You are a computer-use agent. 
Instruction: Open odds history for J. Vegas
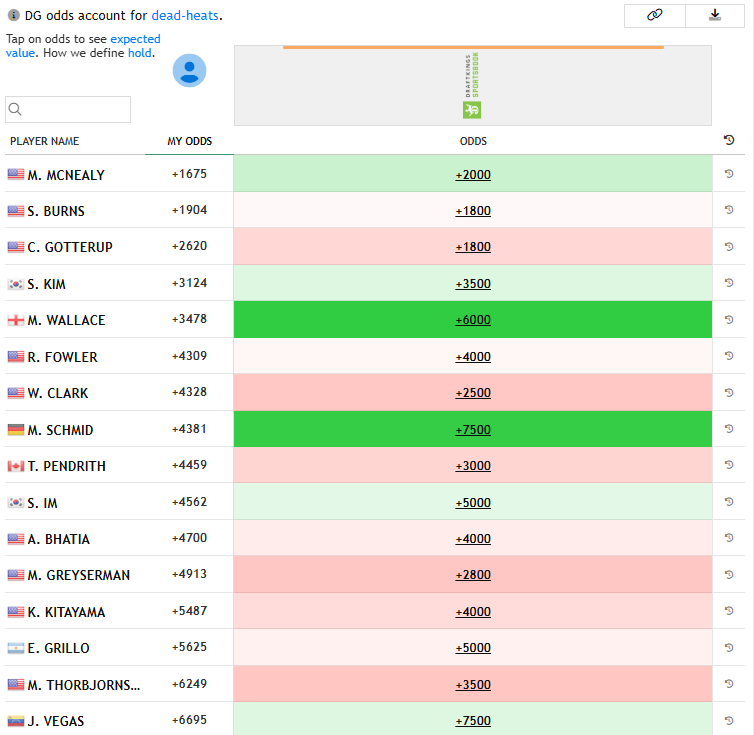click(729, 720)
